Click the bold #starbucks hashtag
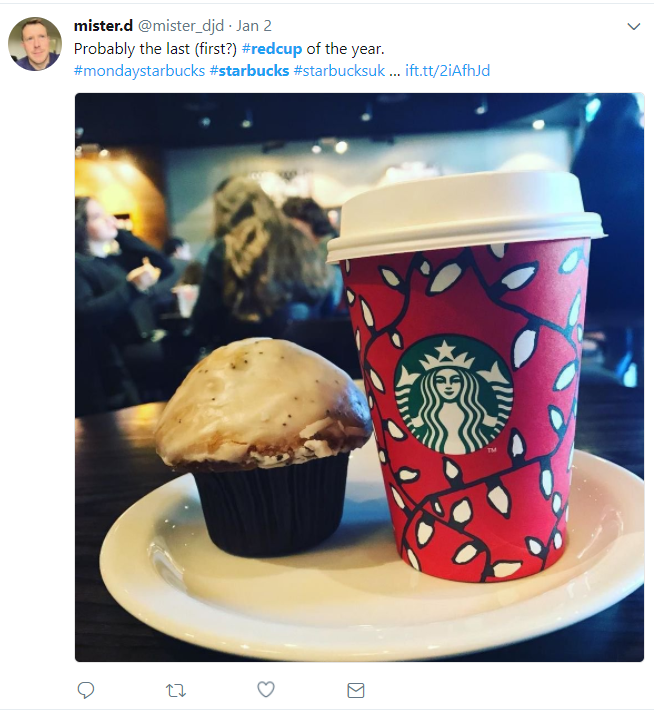 tap(249, 71)
